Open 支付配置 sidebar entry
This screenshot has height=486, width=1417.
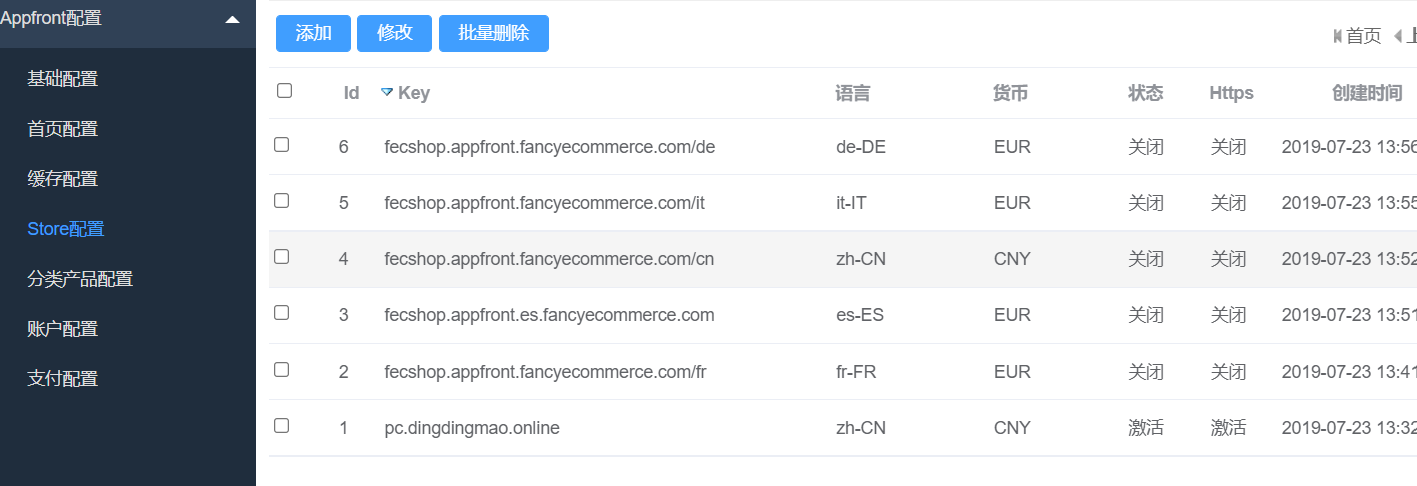(x=62, y=379)
